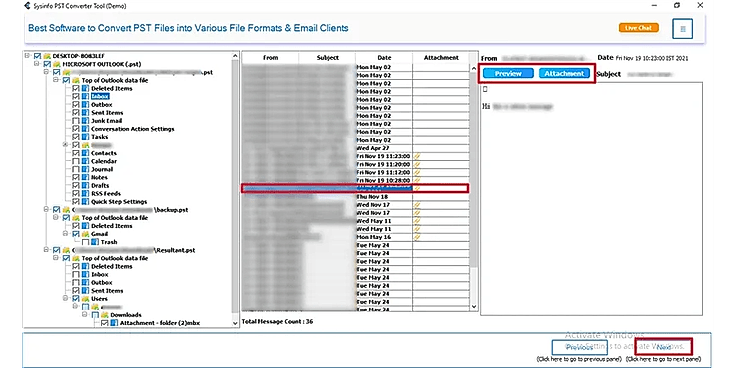Open the Live Chat button
Image resolution: width=736 pixels, height=368 pixels.
pos(638,28)
